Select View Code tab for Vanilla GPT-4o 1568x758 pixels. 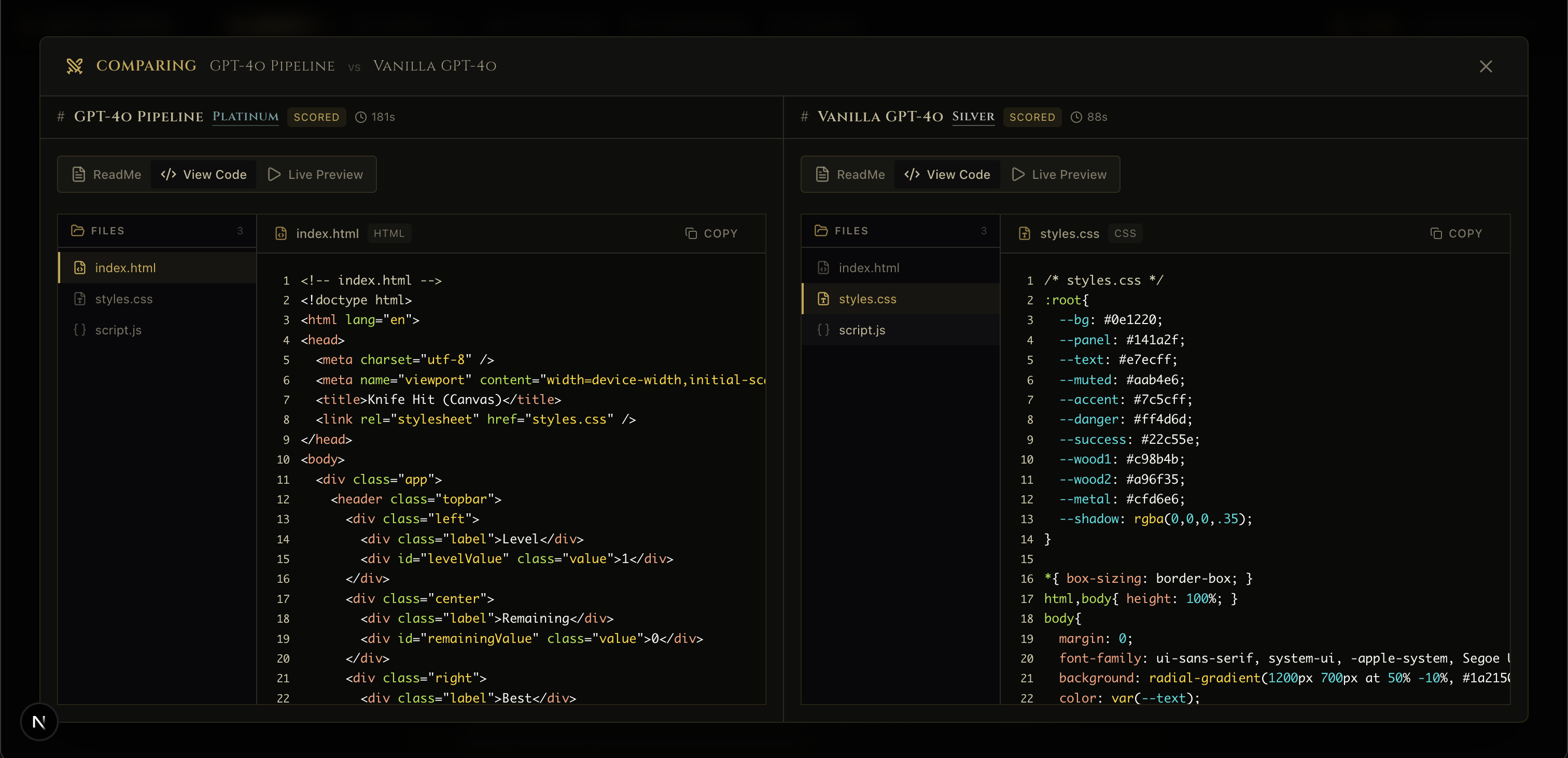[947, 175]
